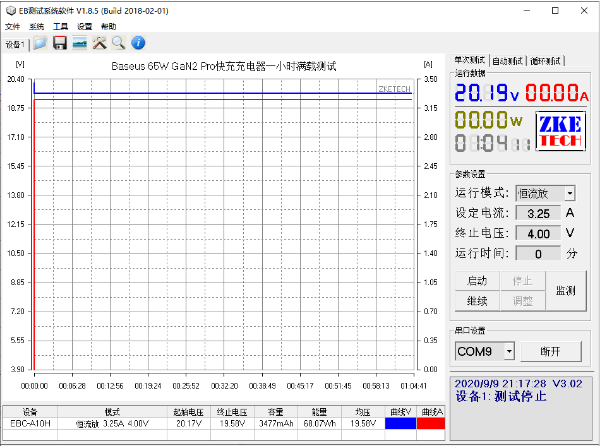The height and width of the screenshot is (448, 602).
Task: Click the magnifier zoom icon
Action: click(119, 43)
